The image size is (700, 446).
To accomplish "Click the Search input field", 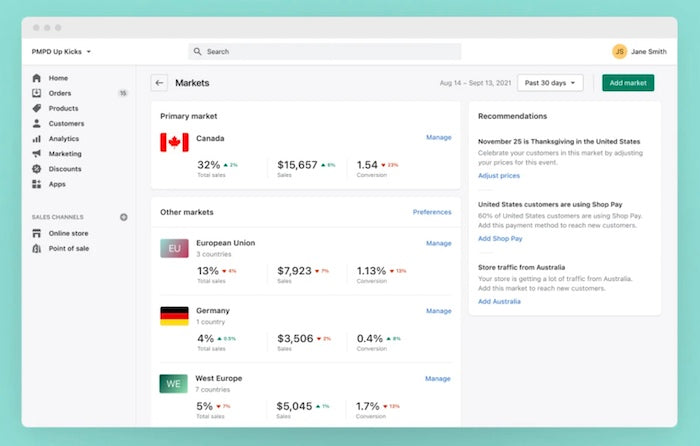I will pyautogui.click(x=325, y=51).
